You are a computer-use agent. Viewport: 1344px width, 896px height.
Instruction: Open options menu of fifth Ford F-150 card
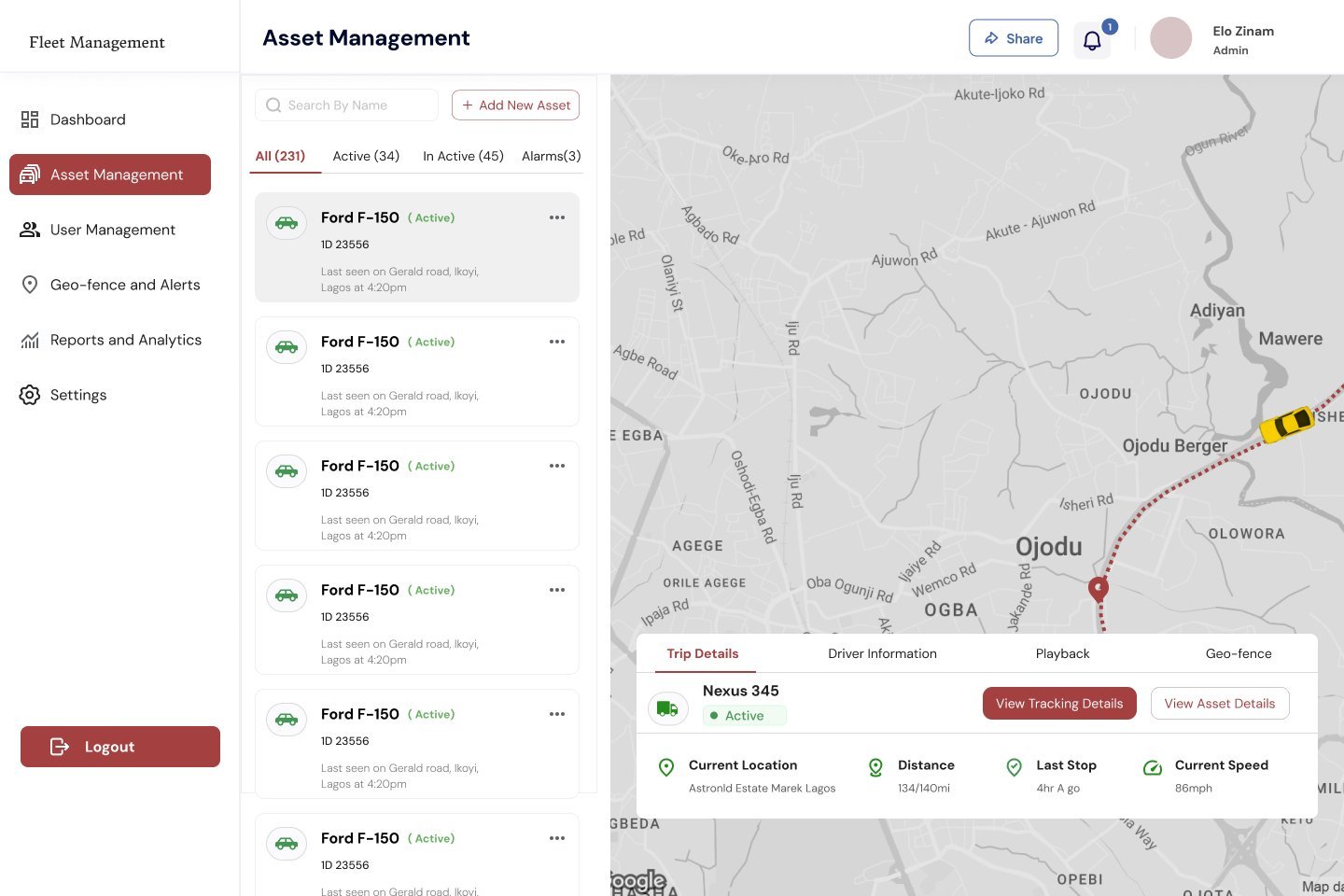(557, 714)
